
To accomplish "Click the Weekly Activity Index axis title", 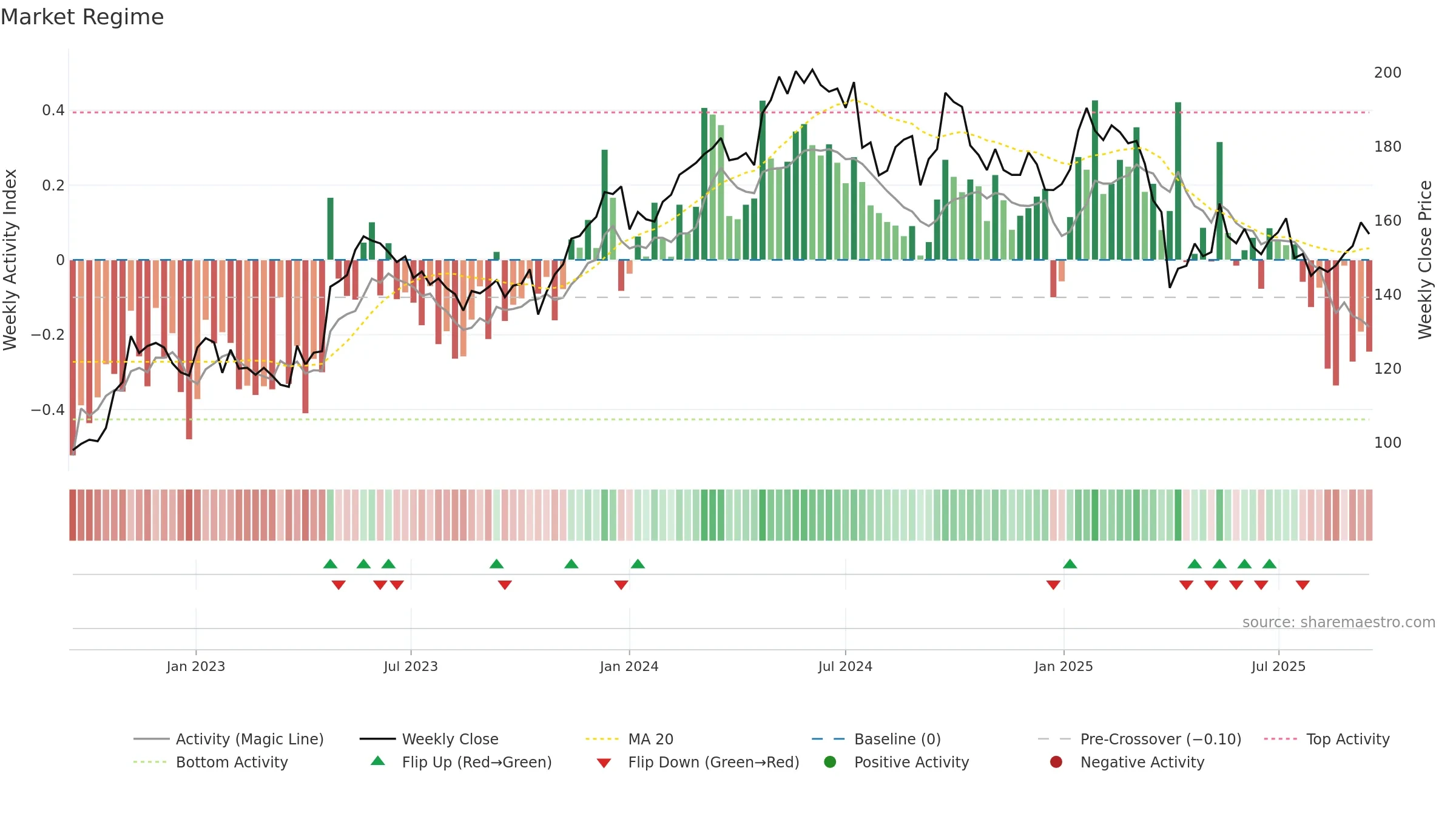I will [x=10, y=260].
